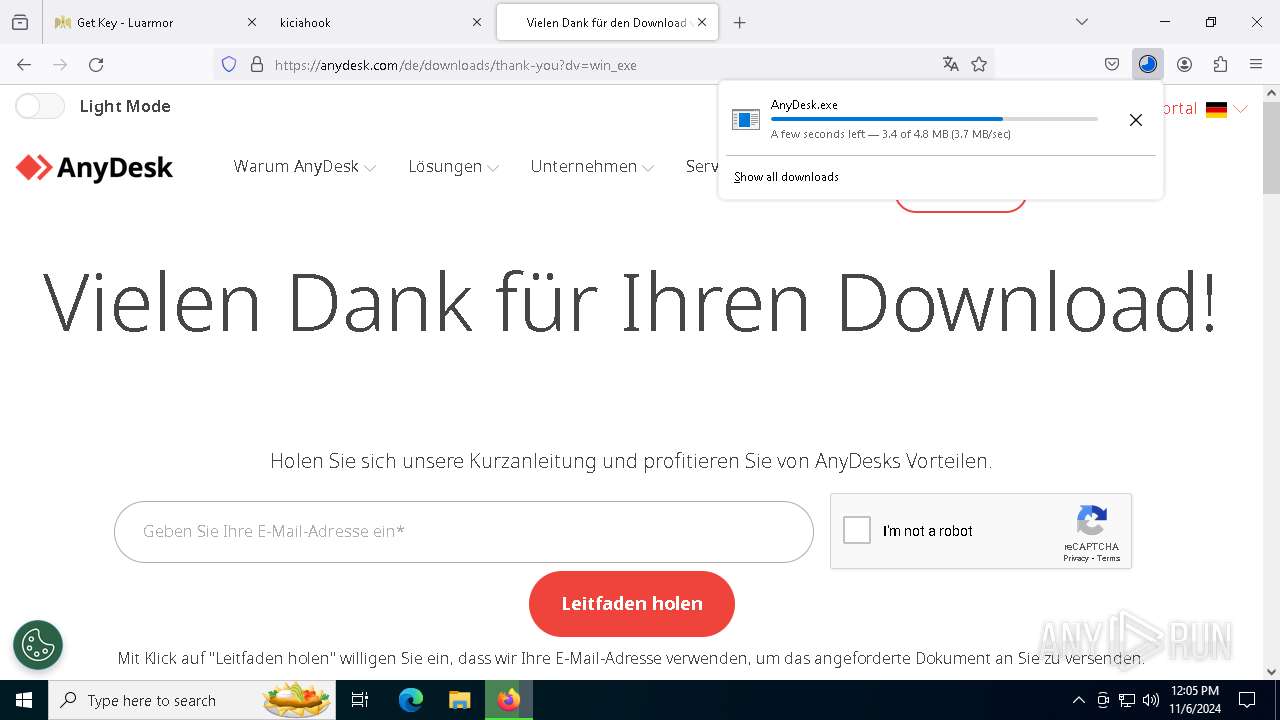Show hidden system tray icons

pos(1078,700)
